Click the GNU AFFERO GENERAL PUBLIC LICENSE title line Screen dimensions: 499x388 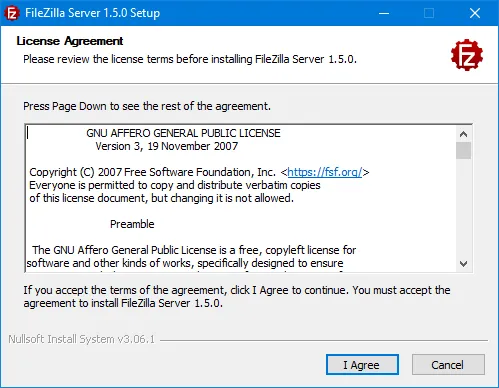(x=183, y=133)
